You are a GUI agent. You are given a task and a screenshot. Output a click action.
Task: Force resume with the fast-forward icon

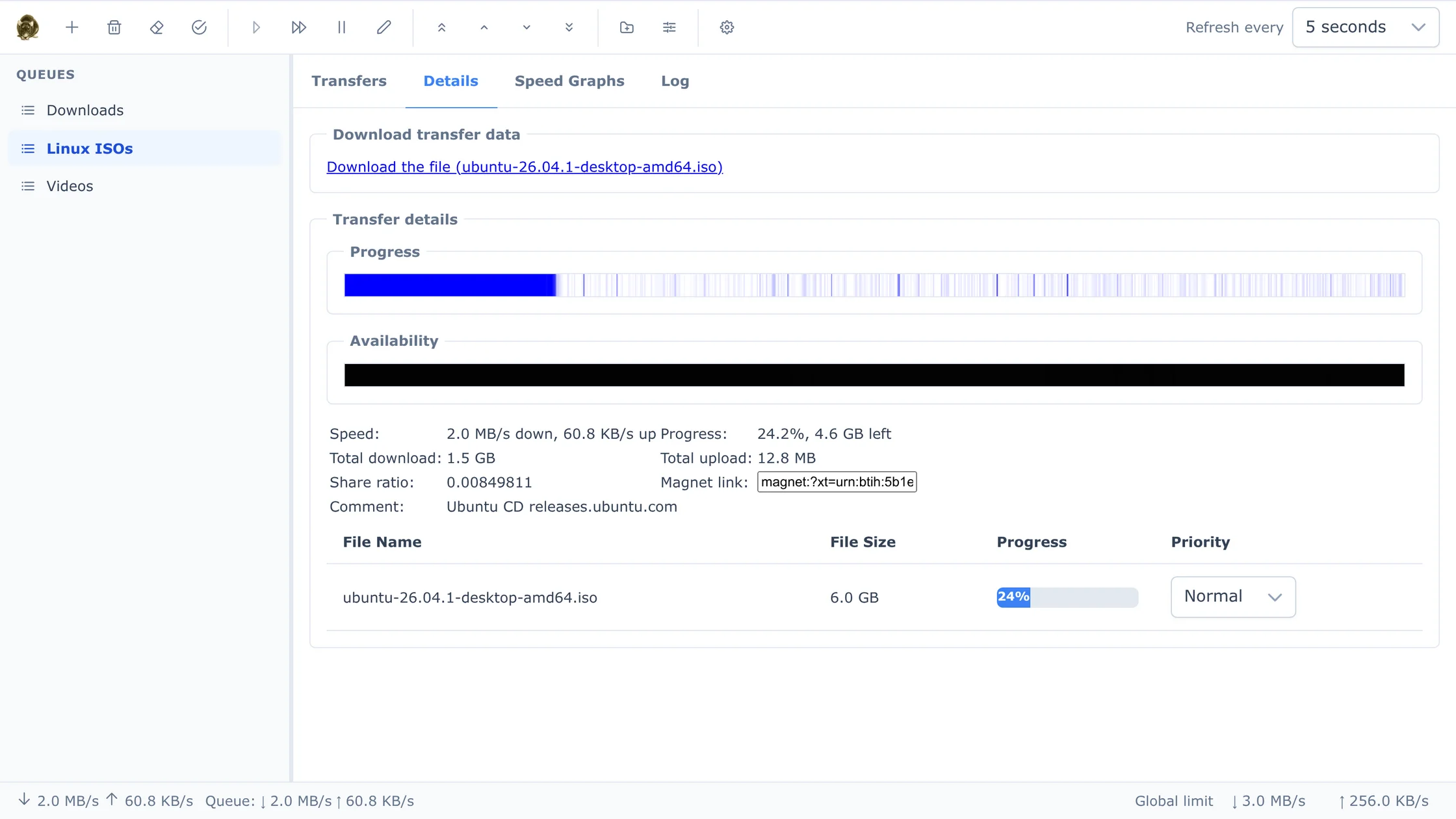(299, 27)
